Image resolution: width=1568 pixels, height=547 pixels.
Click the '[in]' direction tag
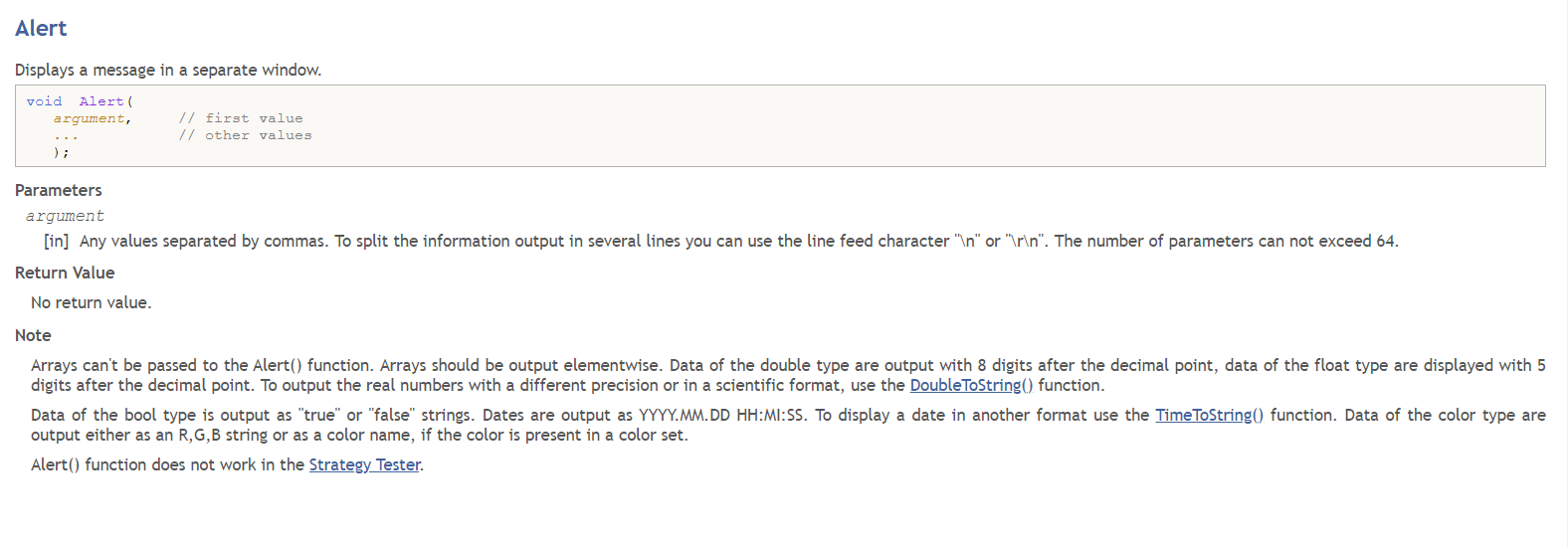pos(56,242)
